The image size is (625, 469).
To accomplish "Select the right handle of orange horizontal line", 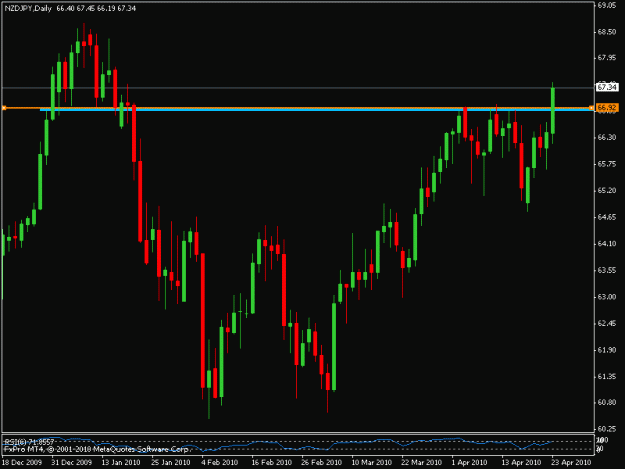I will [591, 108].
